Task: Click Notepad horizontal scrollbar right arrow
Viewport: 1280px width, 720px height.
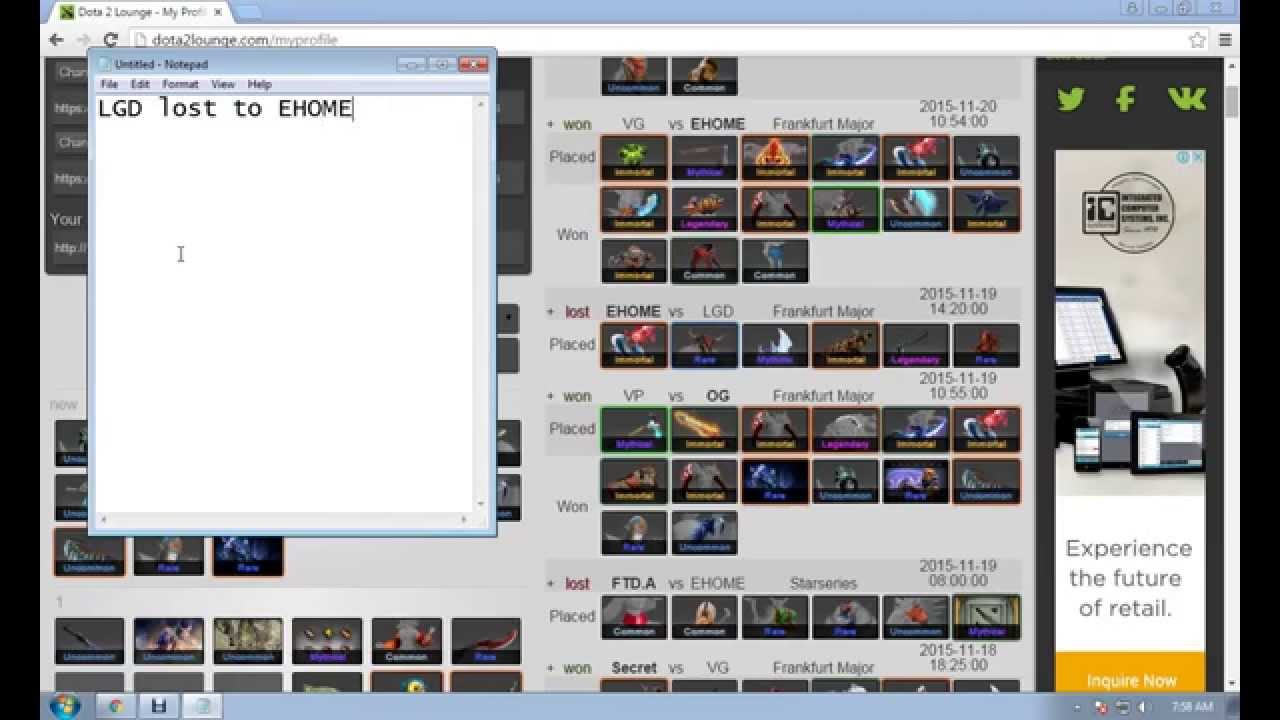Action: (465, 520)
